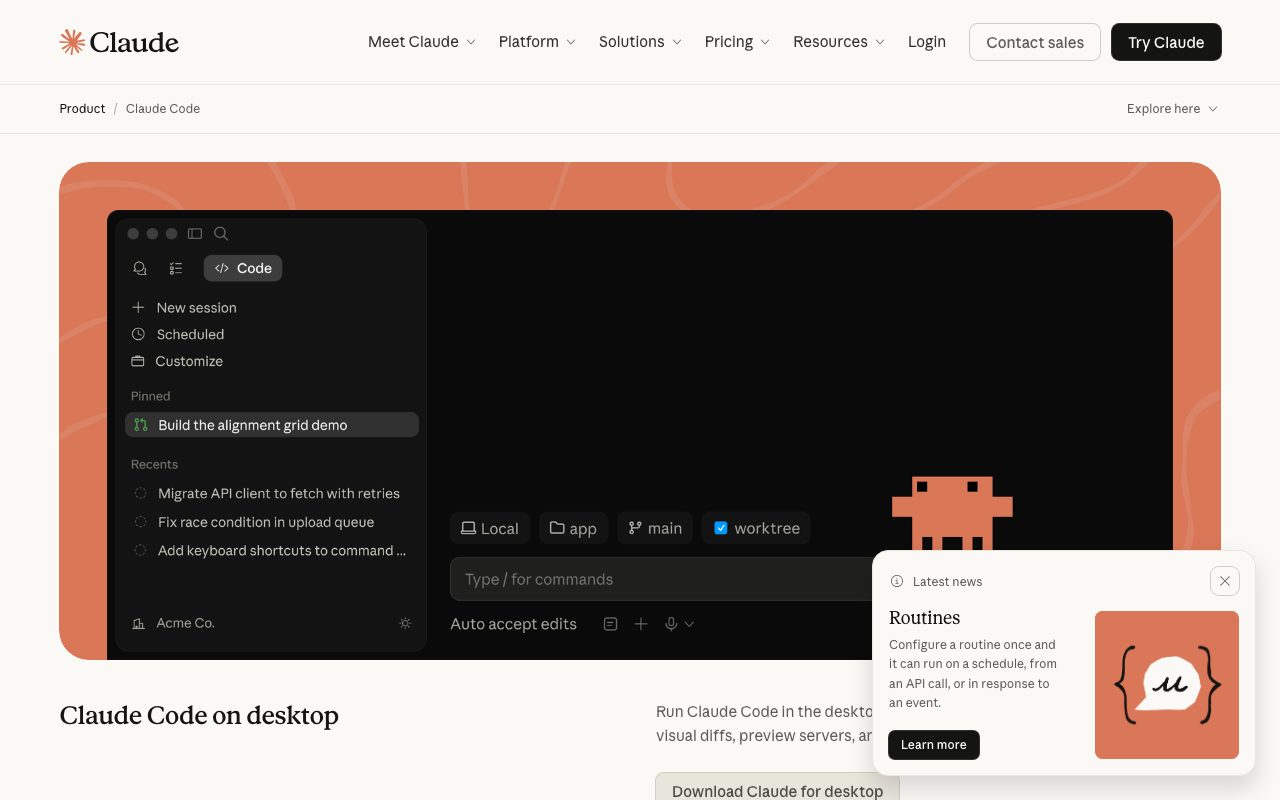This screenshot has height=800, width=1280.
Task: Switch to the Code tab
Action: point(243,268)
